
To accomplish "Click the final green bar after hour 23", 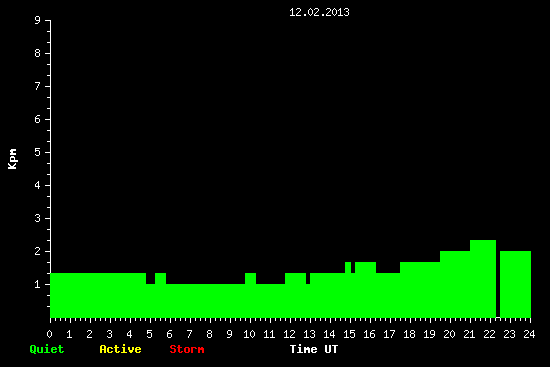I will tap(515, 284).
